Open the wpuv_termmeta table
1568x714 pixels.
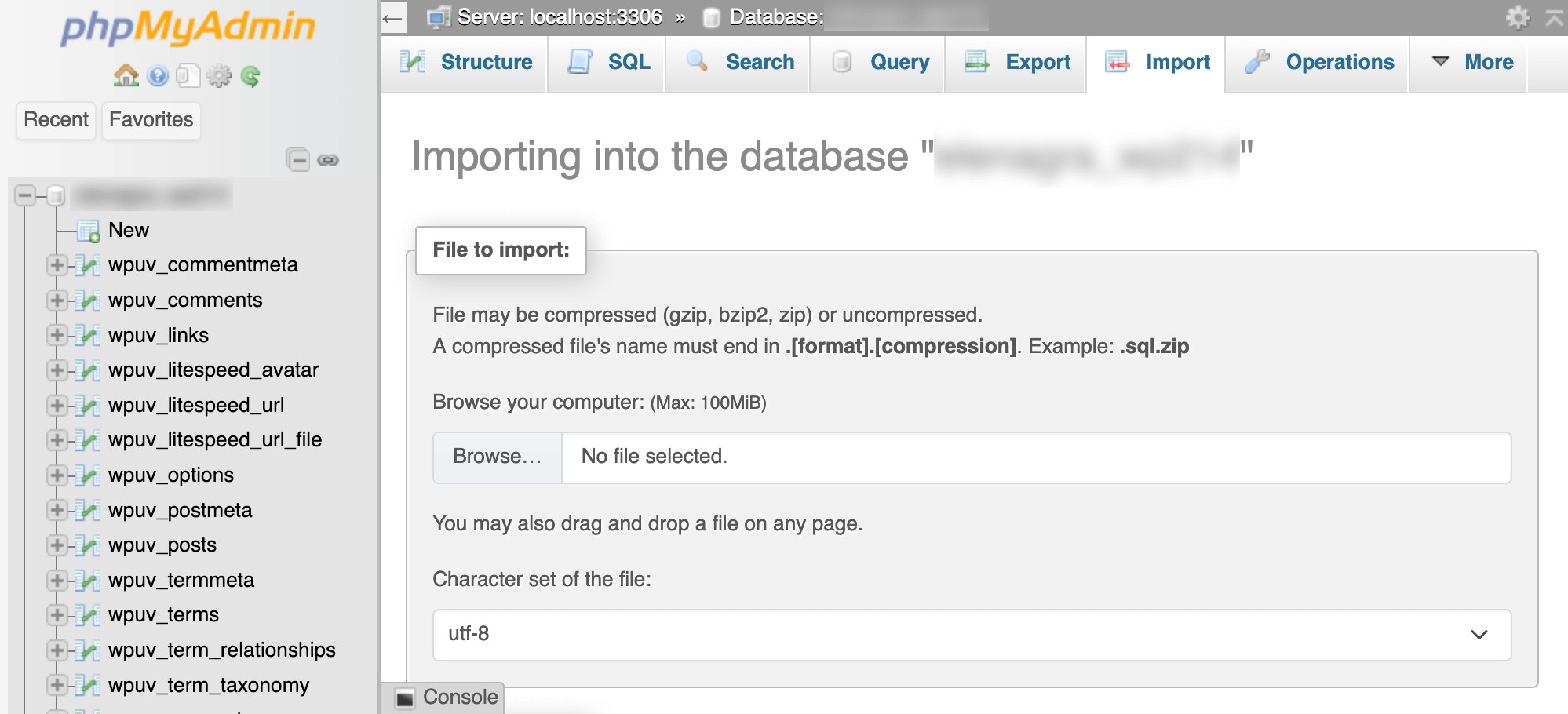(181, 580)
